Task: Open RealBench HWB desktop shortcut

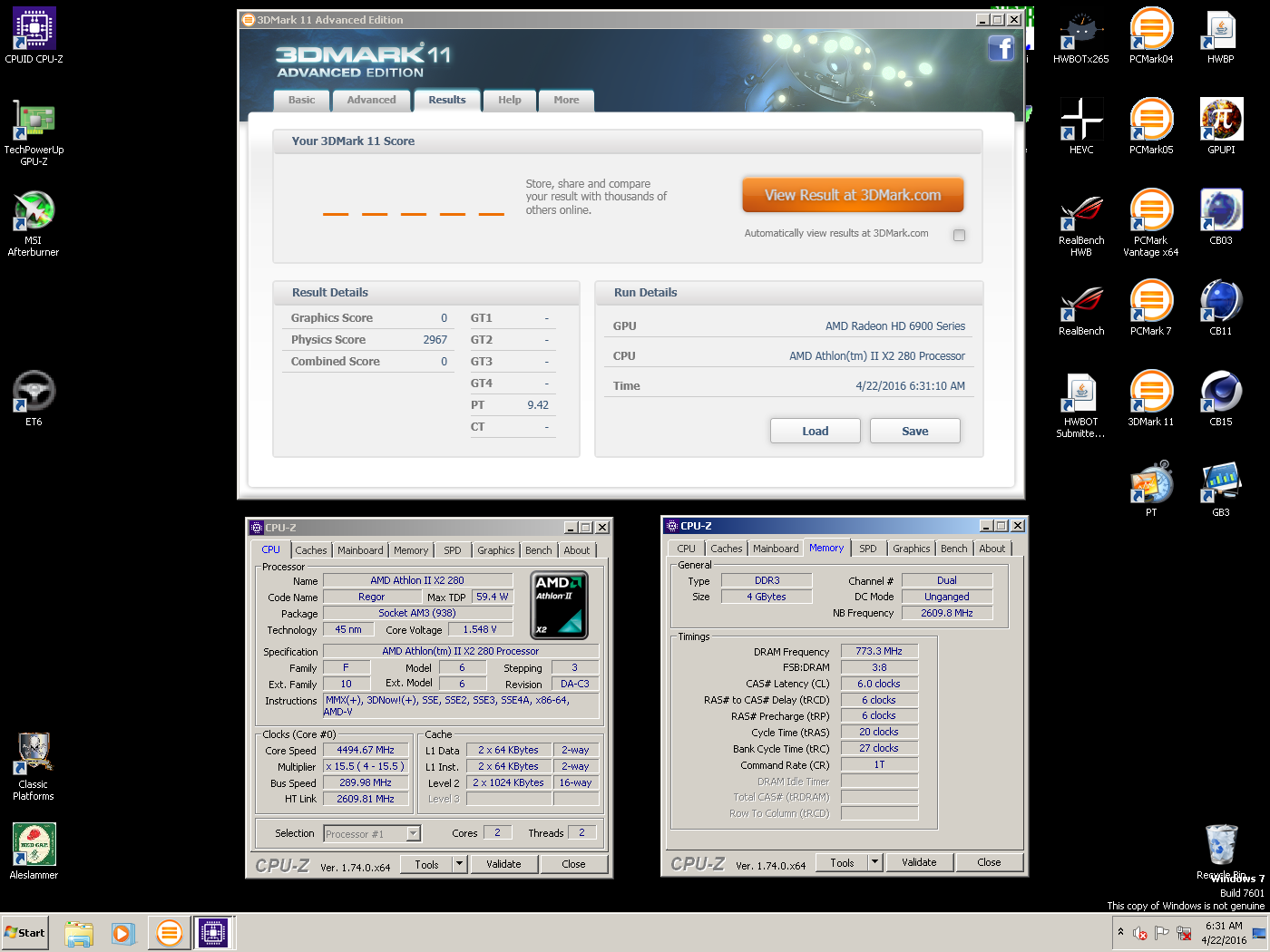Action: [1081, 223]
